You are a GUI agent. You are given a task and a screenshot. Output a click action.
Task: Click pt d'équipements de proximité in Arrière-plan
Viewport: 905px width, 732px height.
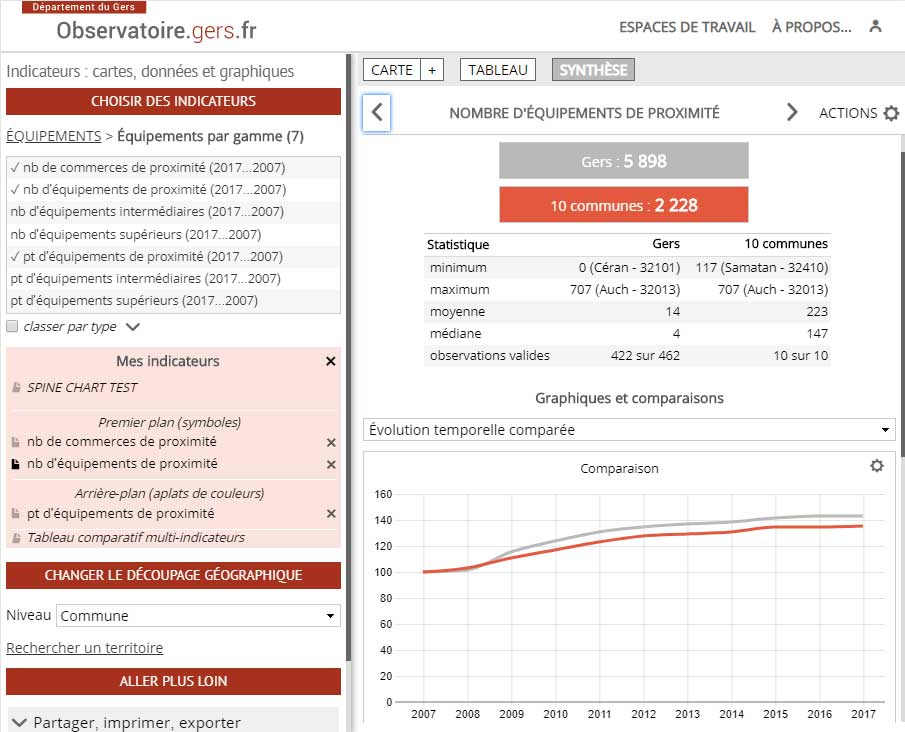121,513
